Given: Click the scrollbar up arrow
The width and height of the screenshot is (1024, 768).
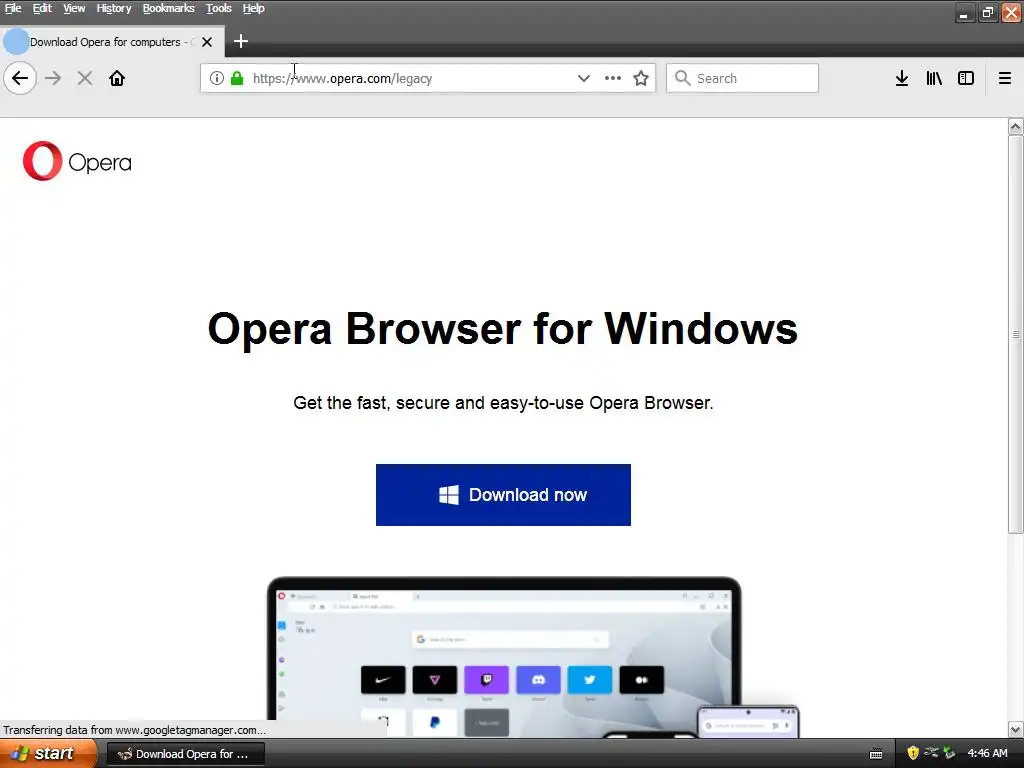Looking at the screenshot, I should tap(1016, 127).
